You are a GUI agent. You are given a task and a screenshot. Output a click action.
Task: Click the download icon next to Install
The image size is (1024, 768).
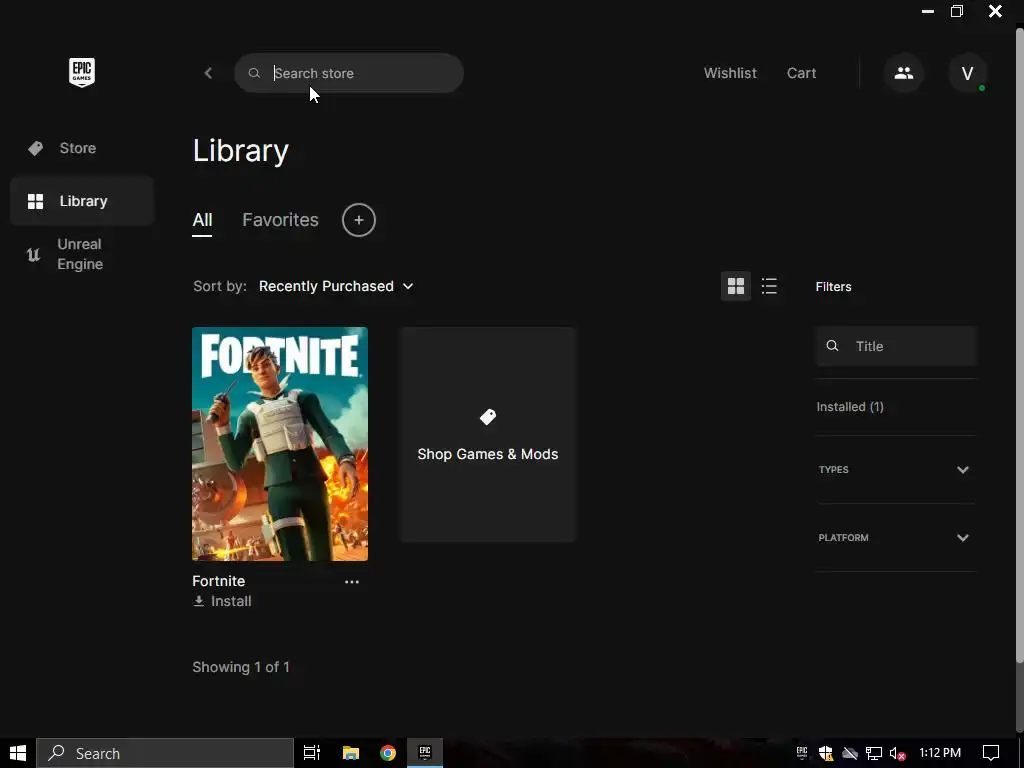click(x=199, y=601)
